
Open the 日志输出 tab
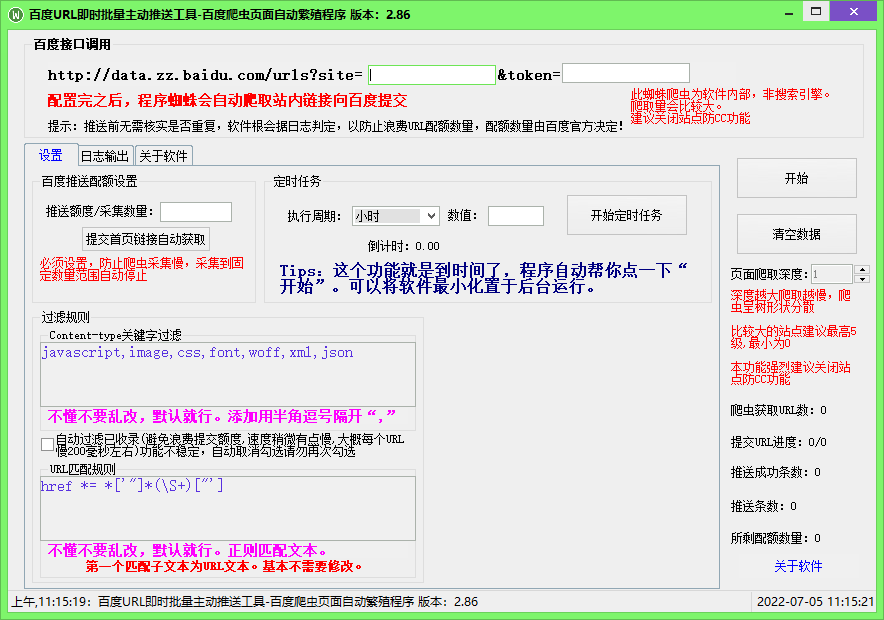pos(105,156)
